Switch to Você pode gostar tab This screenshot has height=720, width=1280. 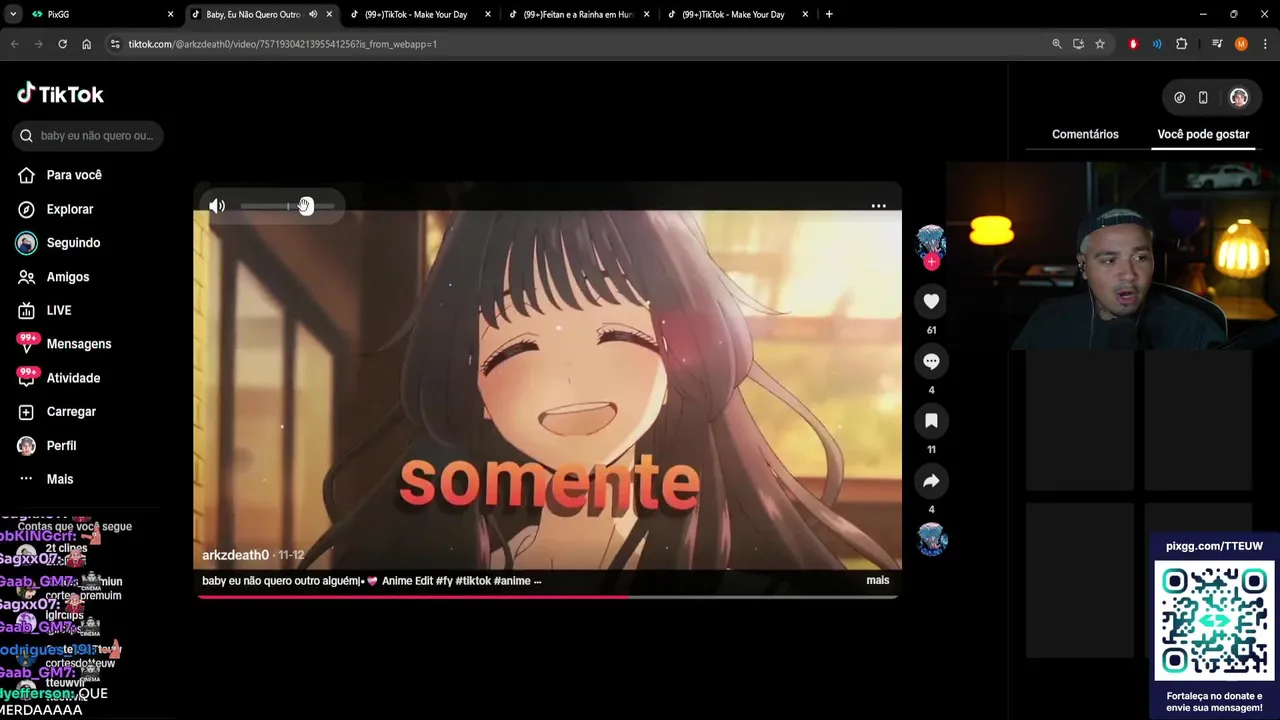1203,134
